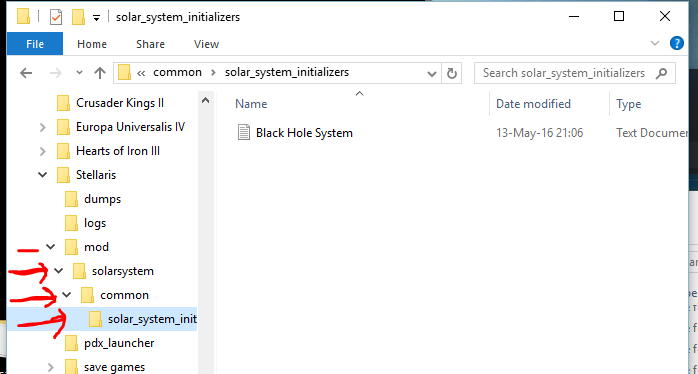Viewport: 698px width, 374px height.
Task: Click the 13-May-16 21:06 date cell
Action: pyautogui.click(x=540, y=133)
